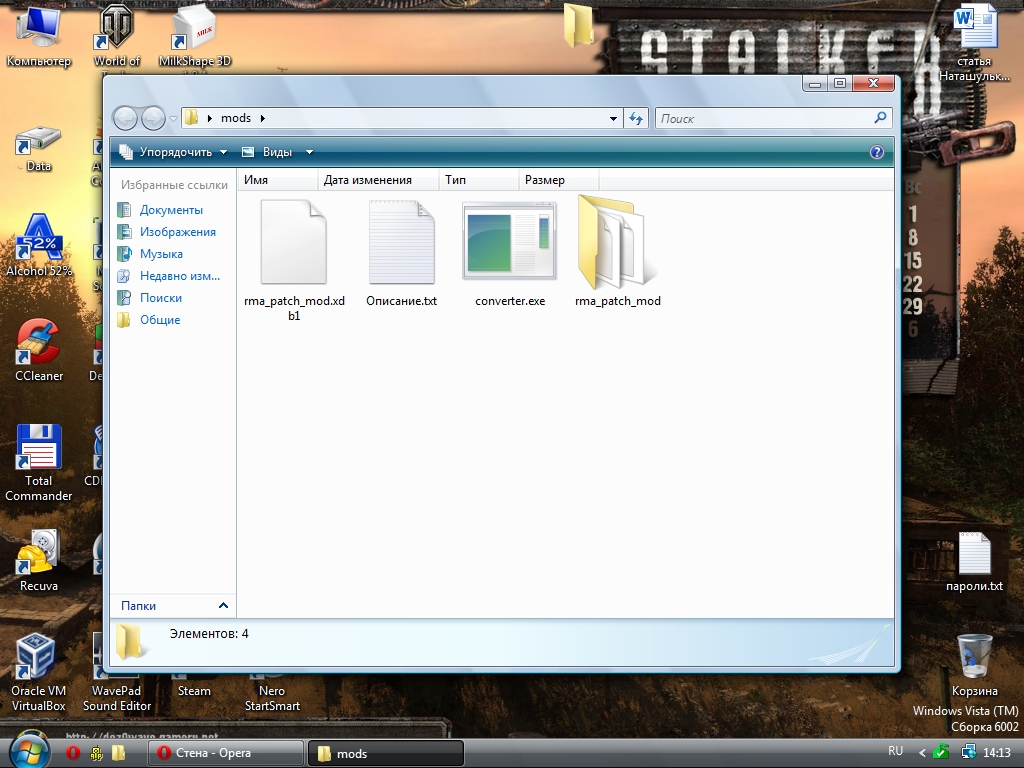Select the rma_patch_mod.xdb1 file
This screenshot has height=768, width=1024.
click(293, 243)
